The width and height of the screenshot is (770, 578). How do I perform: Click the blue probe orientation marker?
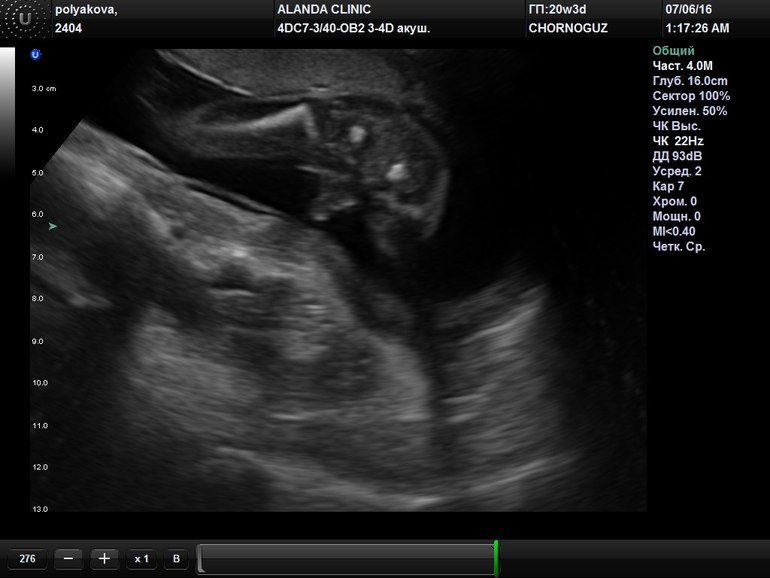[36, 54]
